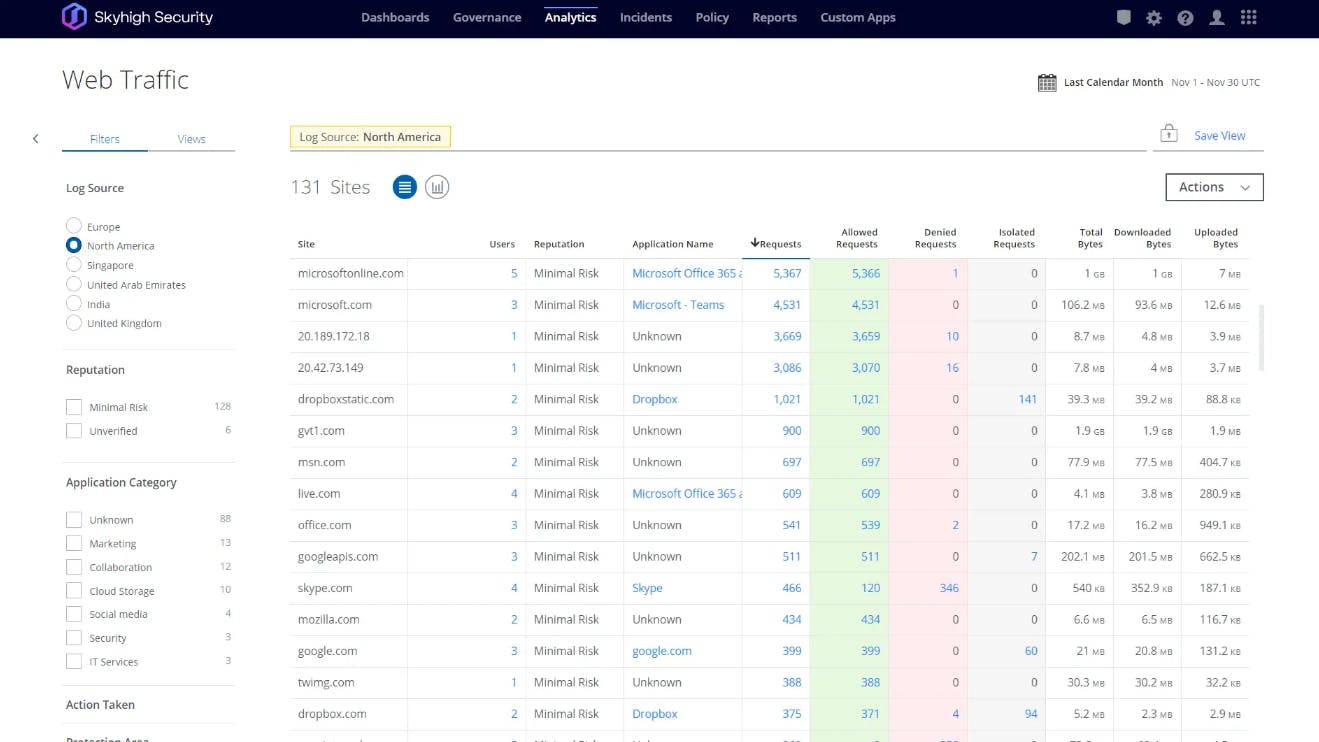This screenshot has width=1319, height=742.
Task: Check the Minimal Risk reputation checkbox
Action: (x=74, y=407)
